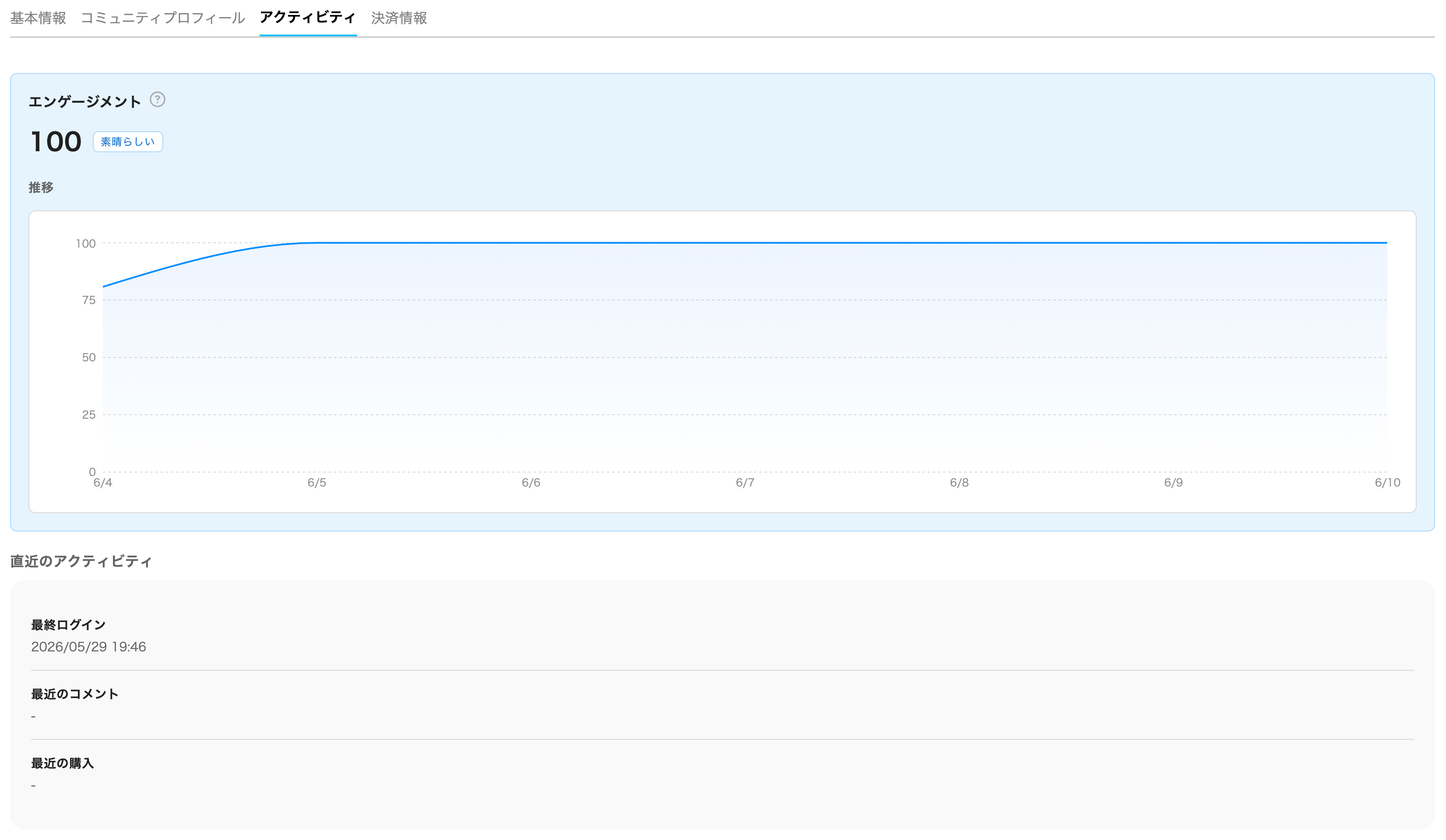Click the 推移 label
This screenshot has width=1446, height=840.
coord(41,188)
